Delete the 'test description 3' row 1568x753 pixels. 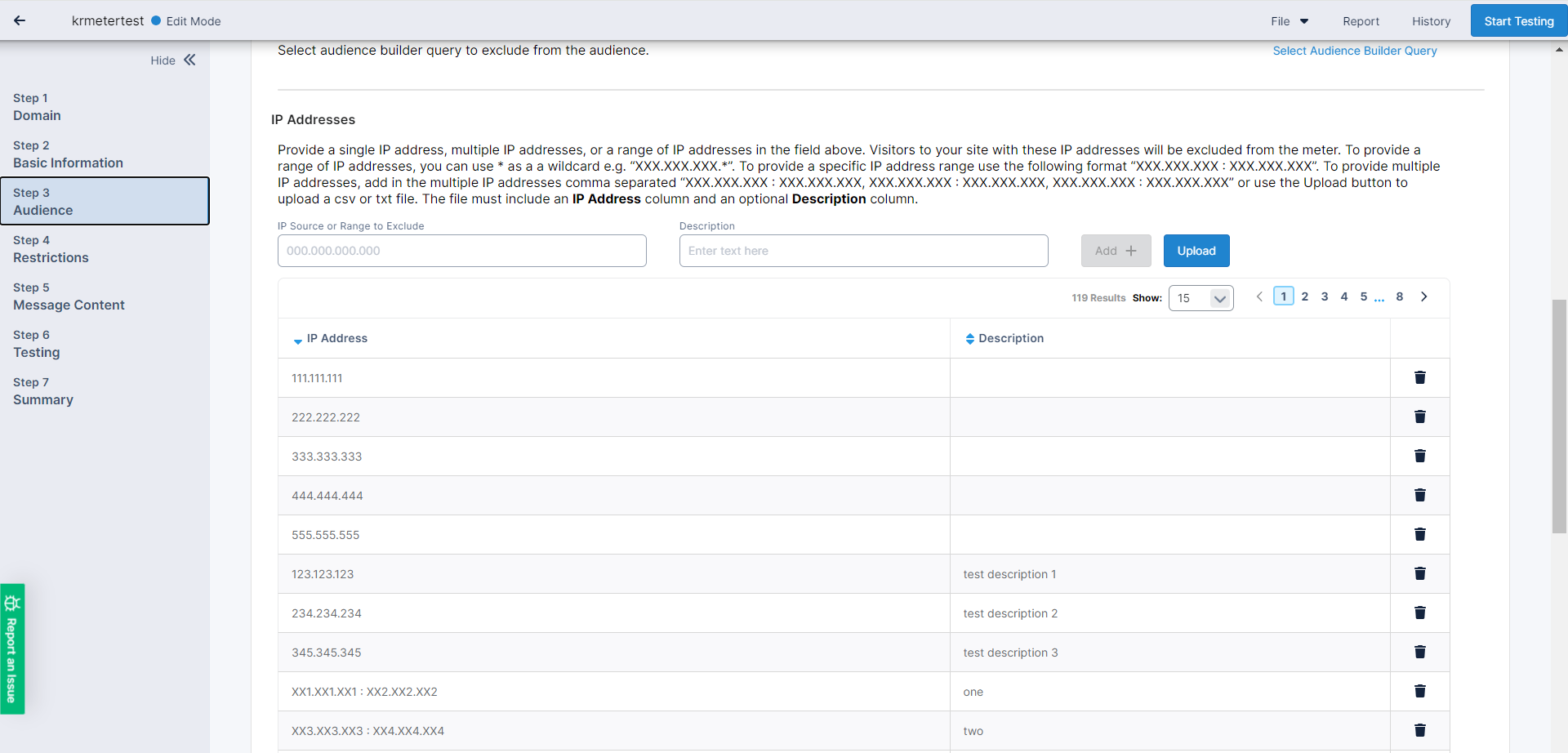pyautogui.click(x=1419, y=652)
